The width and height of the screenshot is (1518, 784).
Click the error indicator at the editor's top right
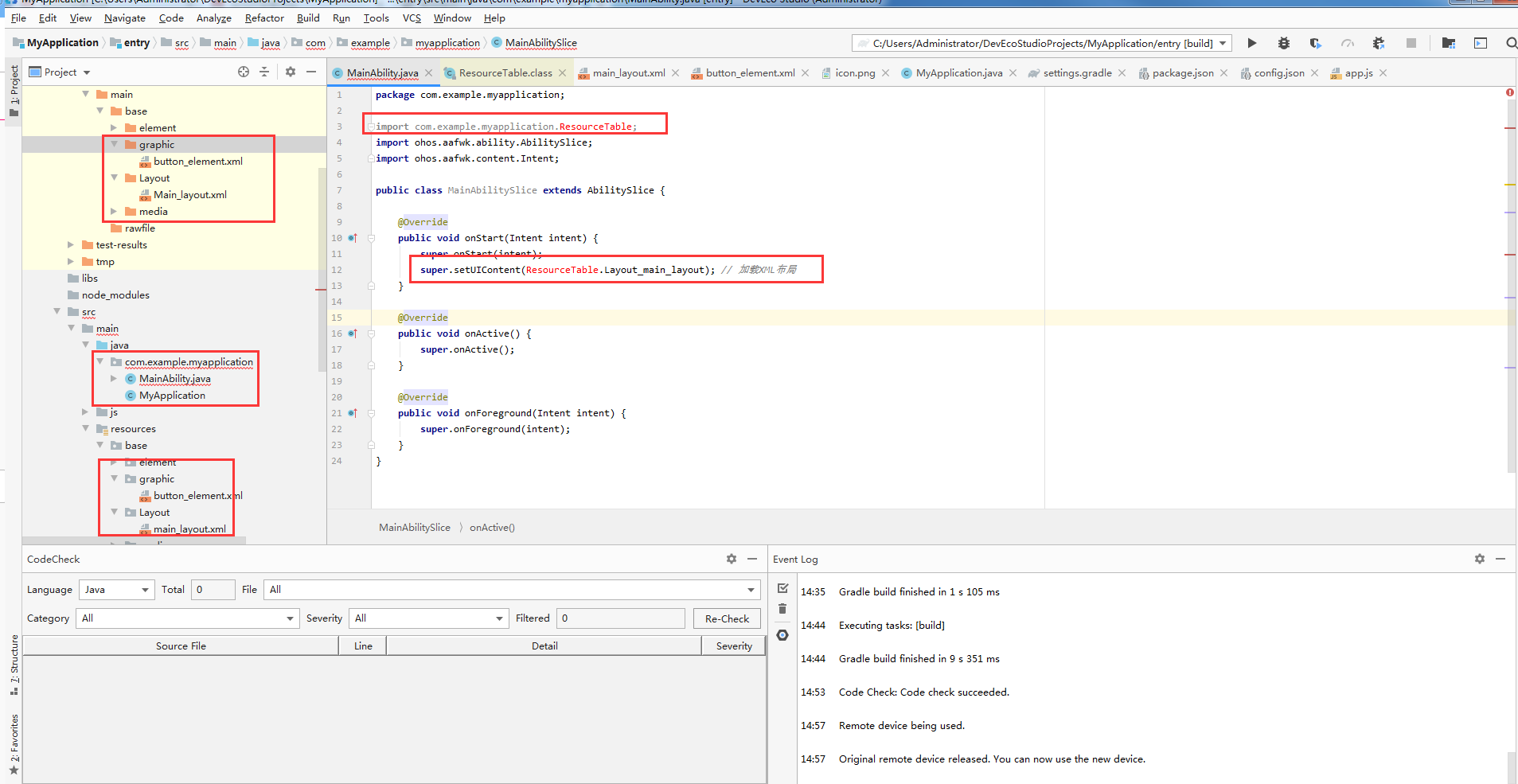coord(1510,93)
